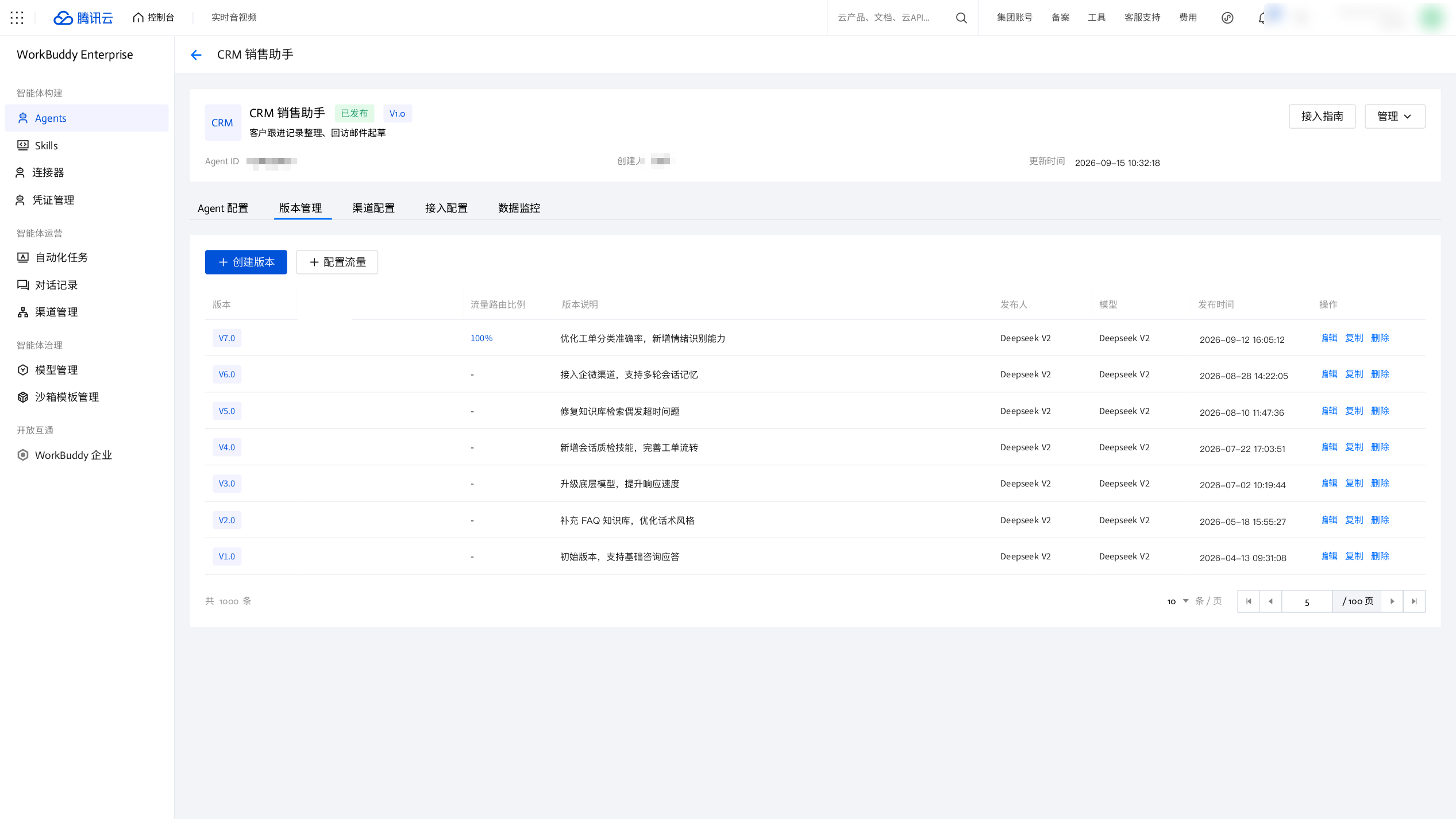Screen dimensions: 1456x819
Task: Switch to the 接入配置 tab
Action: 446,208
